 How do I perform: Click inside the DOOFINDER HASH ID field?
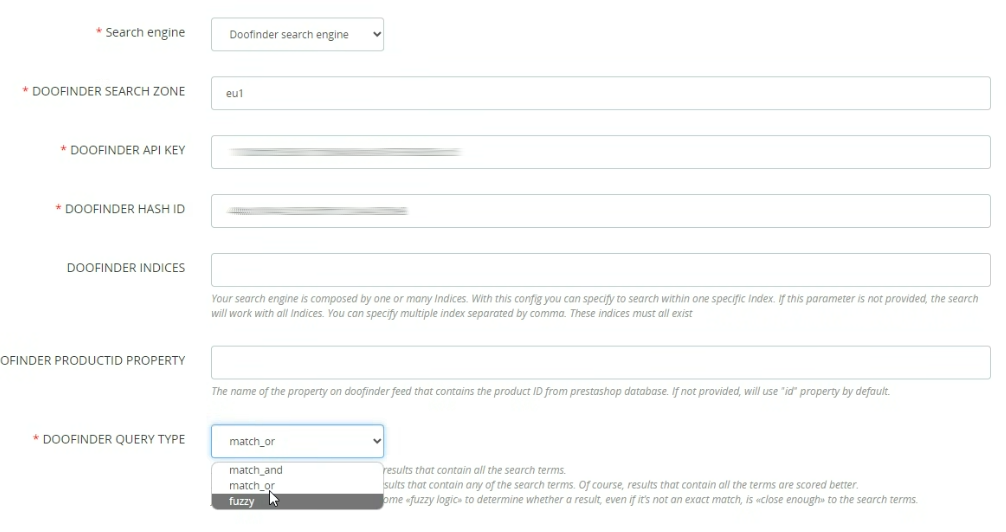[600, 211]
